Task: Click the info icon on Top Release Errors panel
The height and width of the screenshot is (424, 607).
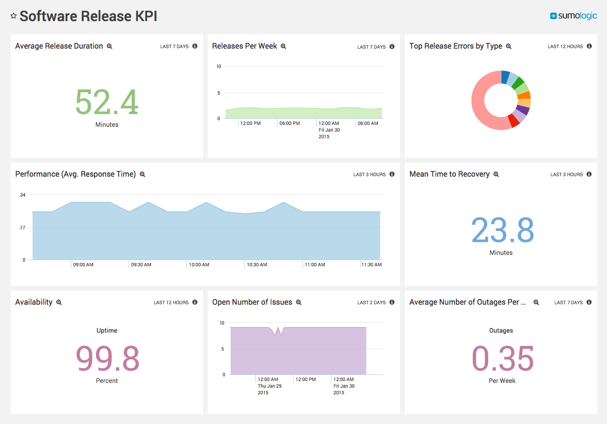Action: pyautogui.click(x=590, y=47)
